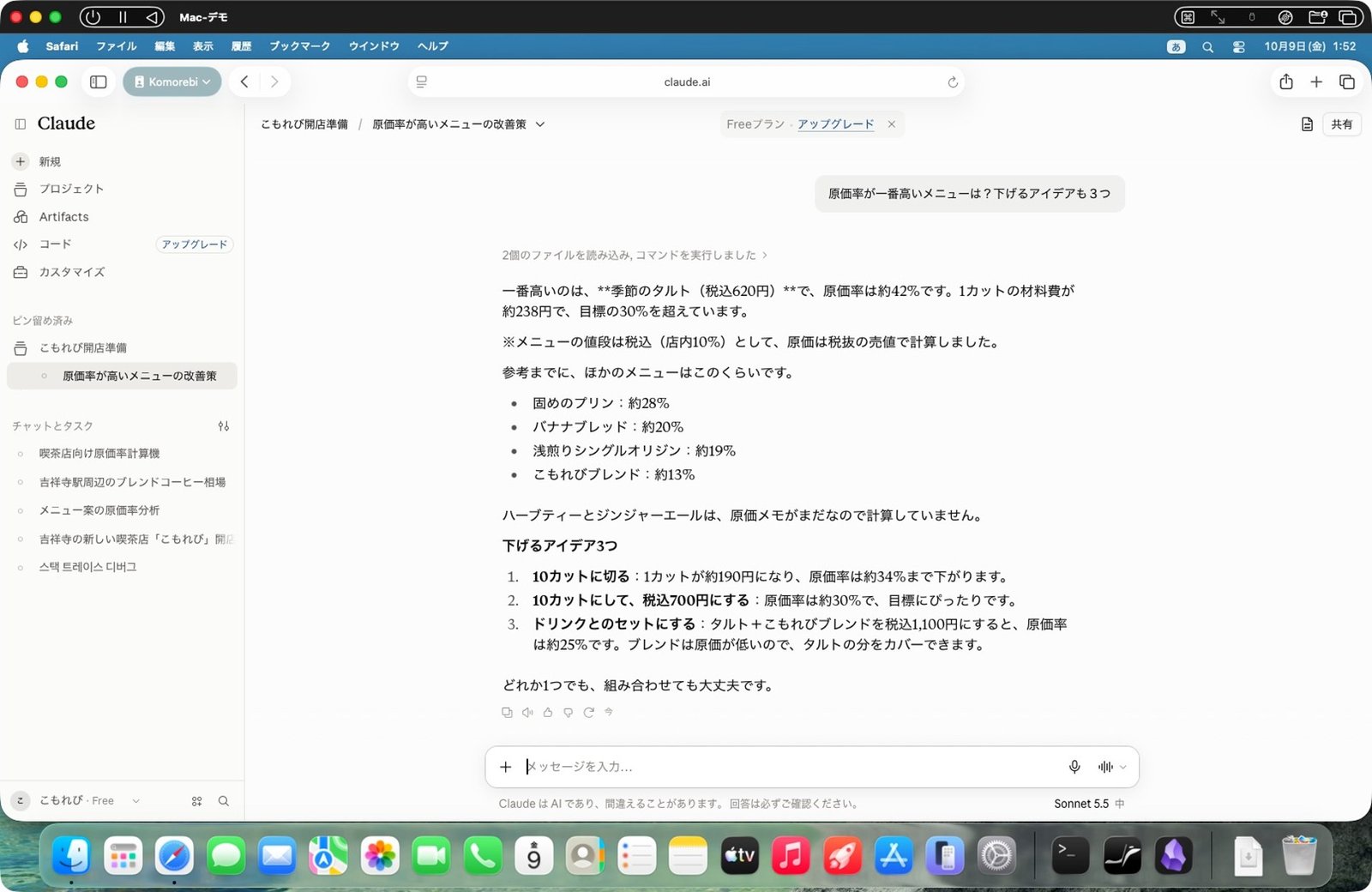1372x892 pixels.
Task: Click the アップグレード badge beside コード
Action: 195,244
